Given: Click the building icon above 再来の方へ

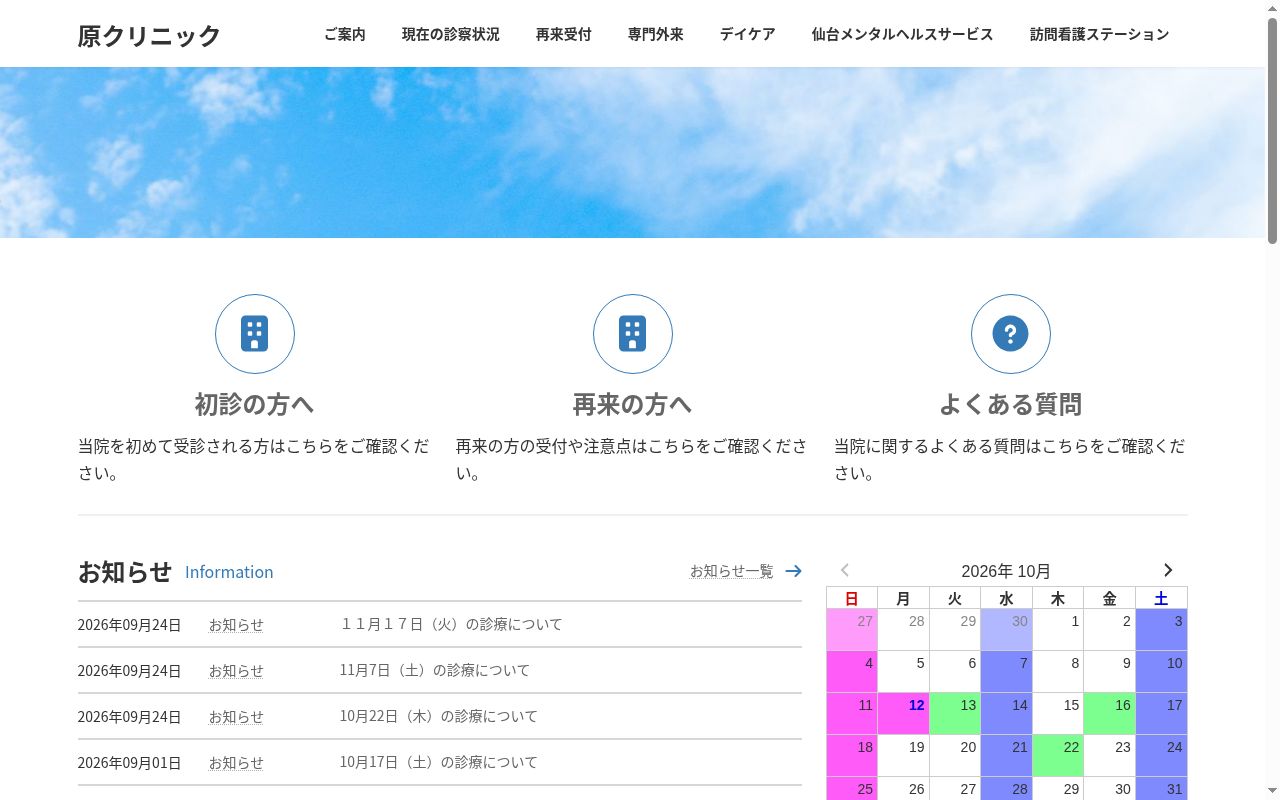Looking at the screenshot, I should (x=633, y=334).
